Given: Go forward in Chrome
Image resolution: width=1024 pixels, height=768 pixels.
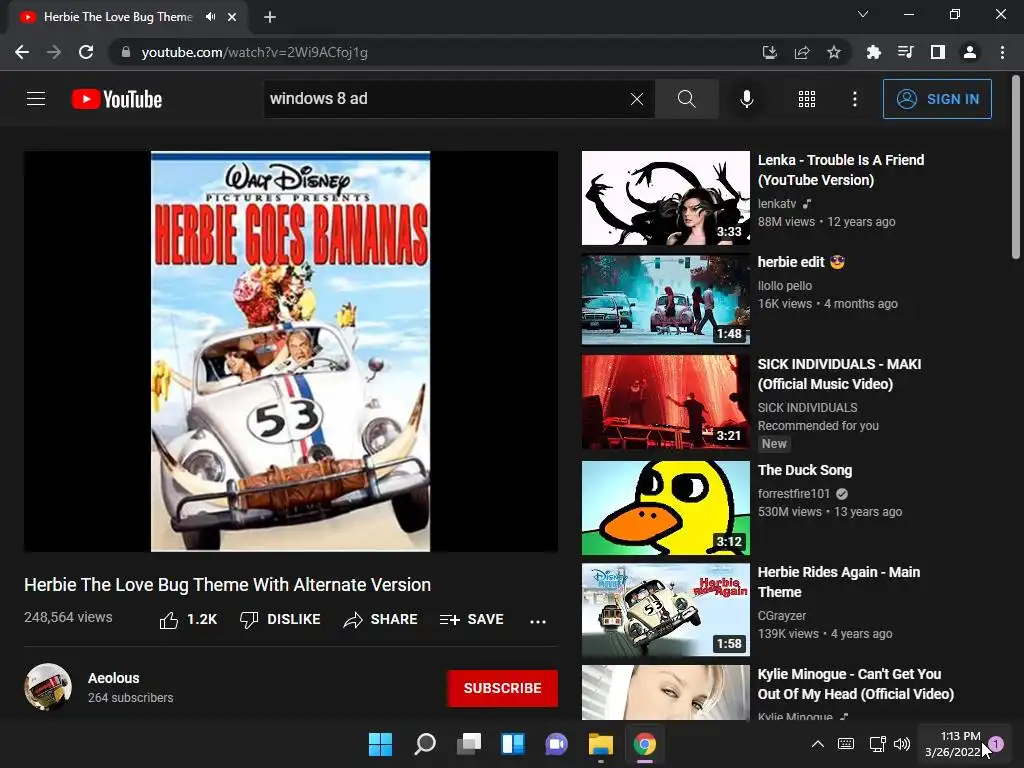Looking at the screenshot, I should pyautogui.click(x=54, y=52).
